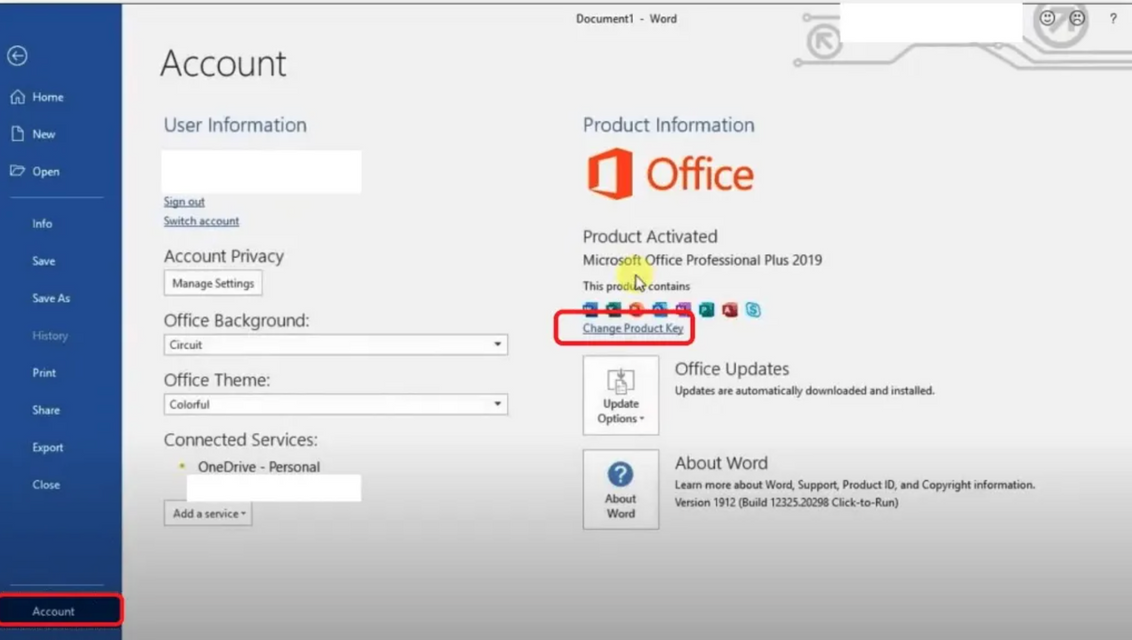The width and height of the screenshot is (1132, 640).
Task: Click the Excel app icon under product contents
Action: [x=614, y=310]
